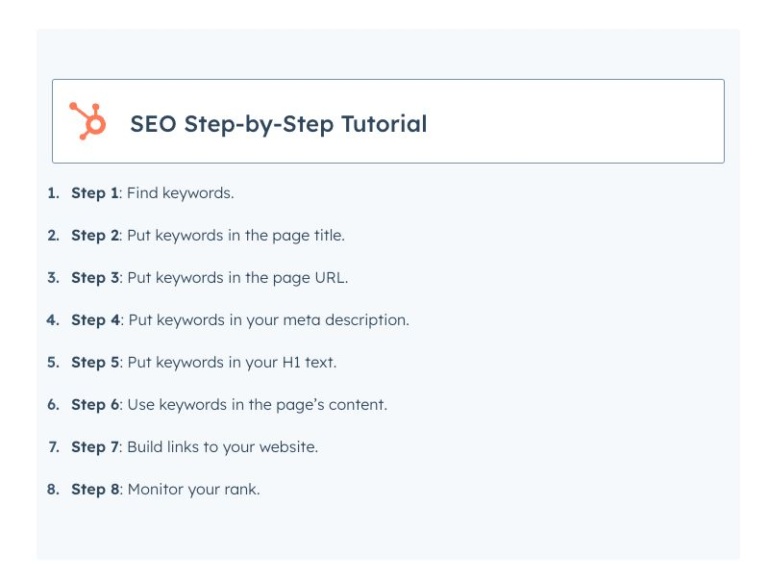Select the bold Step 5 label
This screenshot has height=582, width=768.
[95, 362]
